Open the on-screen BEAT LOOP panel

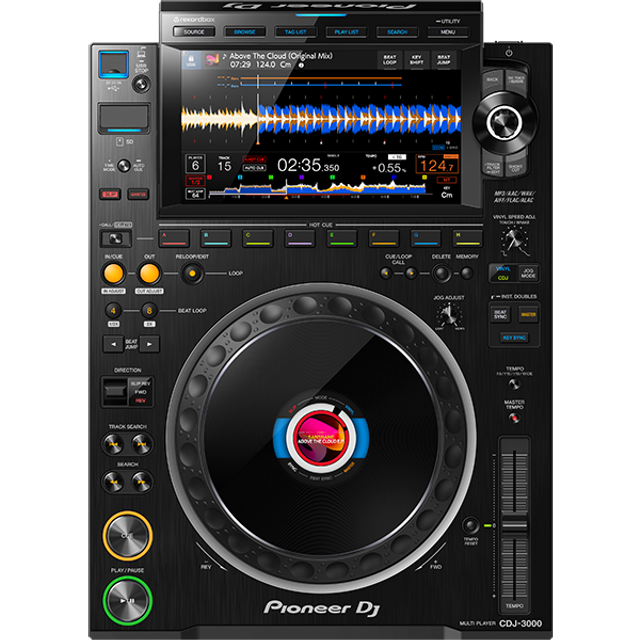(x=389, y=60)
